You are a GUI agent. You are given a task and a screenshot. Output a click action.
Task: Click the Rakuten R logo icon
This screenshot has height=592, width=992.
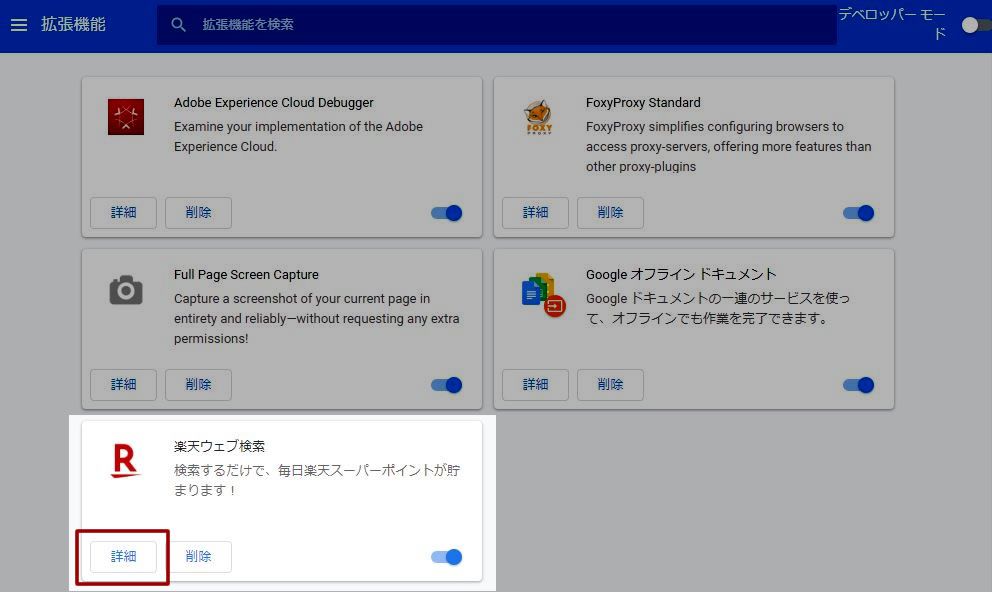(125, 460)
